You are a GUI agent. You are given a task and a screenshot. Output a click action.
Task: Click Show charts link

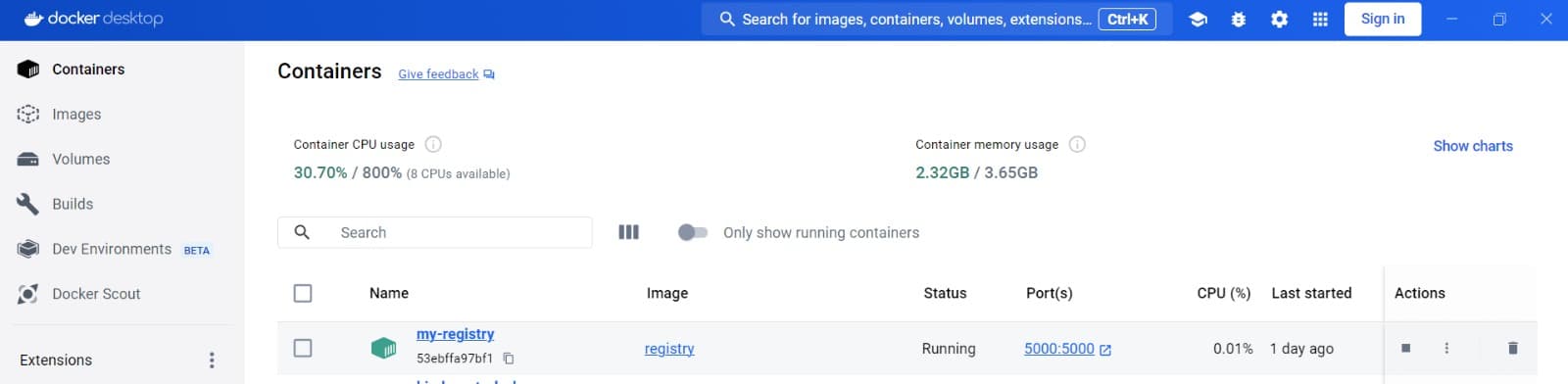(x=1473, y=146)
